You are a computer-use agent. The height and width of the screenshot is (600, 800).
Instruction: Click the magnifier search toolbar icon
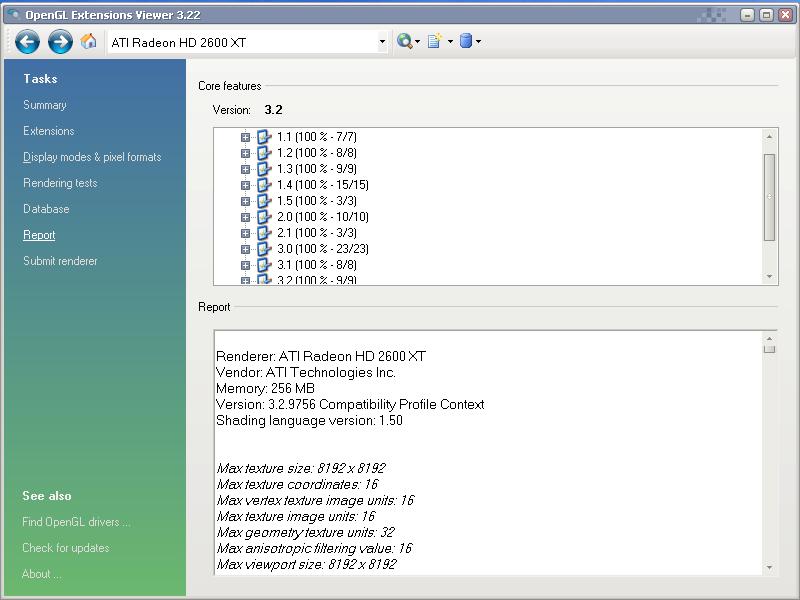tap(404, 41)
